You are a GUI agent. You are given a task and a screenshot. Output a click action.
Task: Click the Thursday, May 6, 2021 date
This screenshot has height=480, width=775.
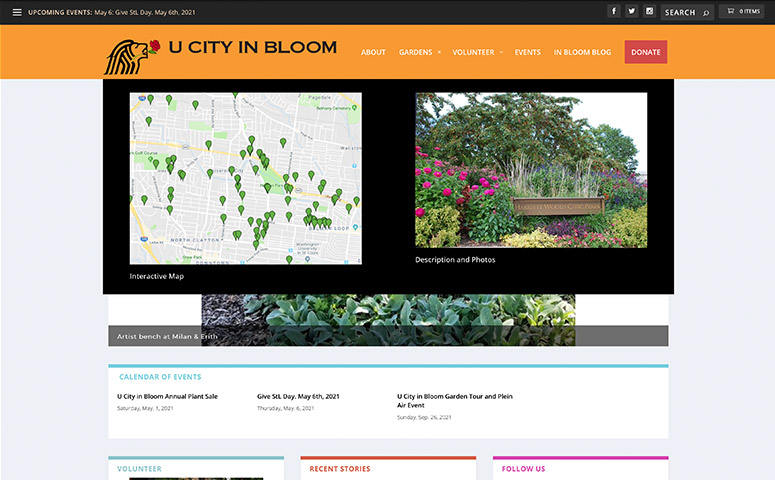point(285,408)
